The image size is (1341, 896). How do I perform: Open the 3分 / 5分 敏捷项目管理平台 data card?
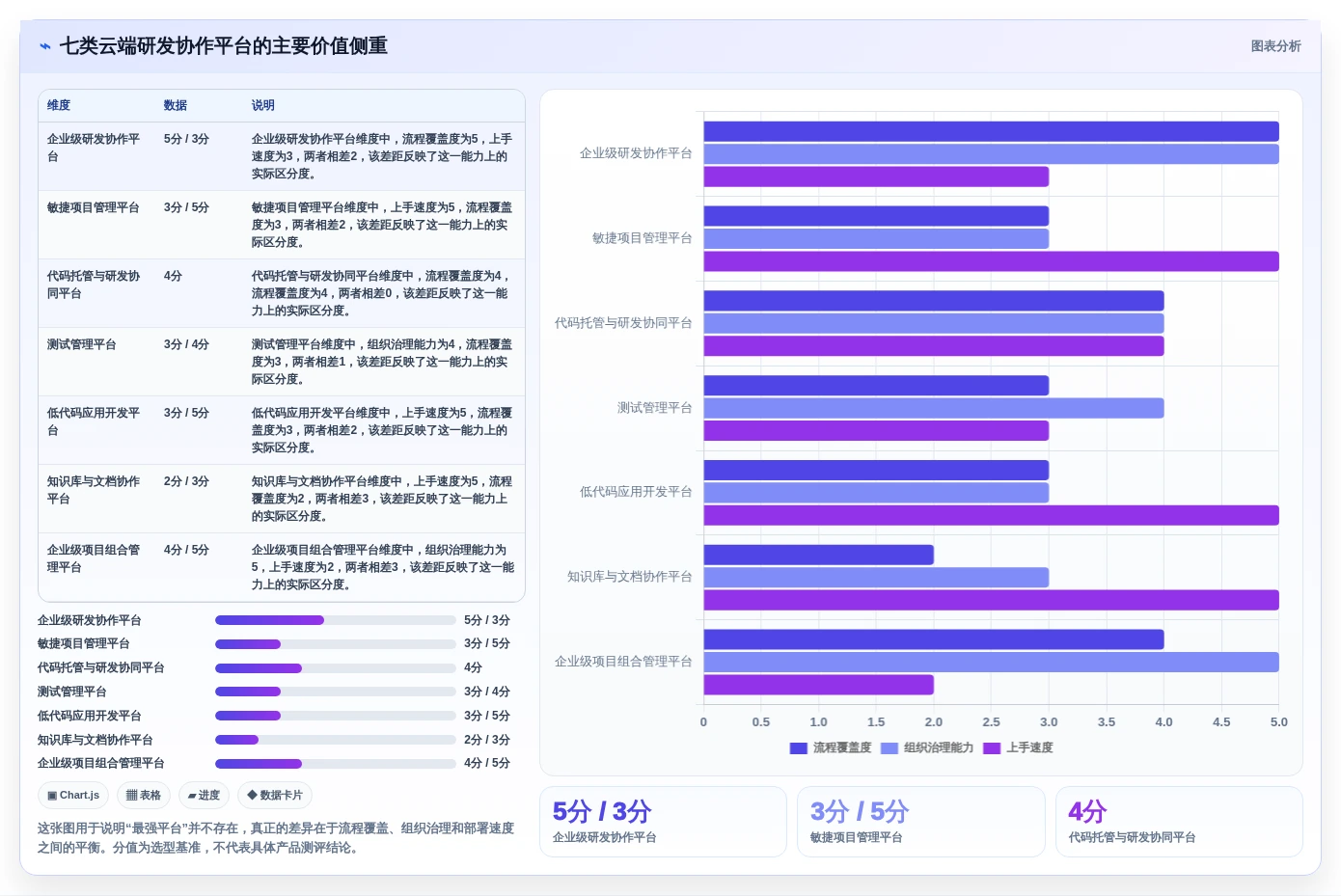point(921,822)
